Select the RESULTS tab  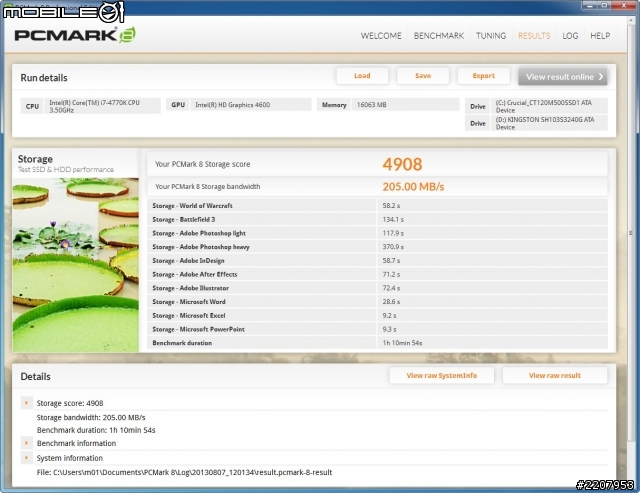[534, 36]
